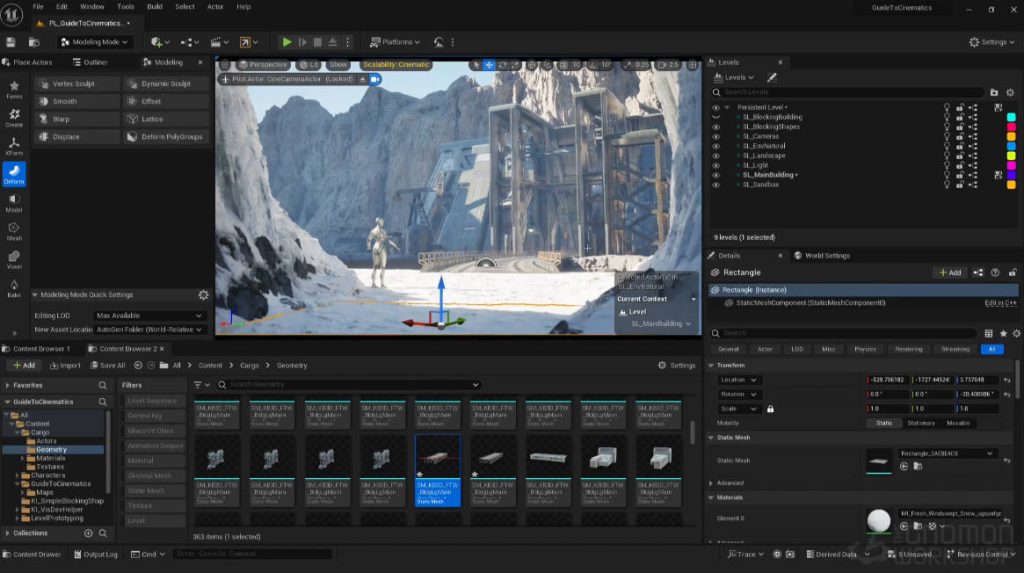
Task: Set Mobility to Movable
Action: point(958,423)
